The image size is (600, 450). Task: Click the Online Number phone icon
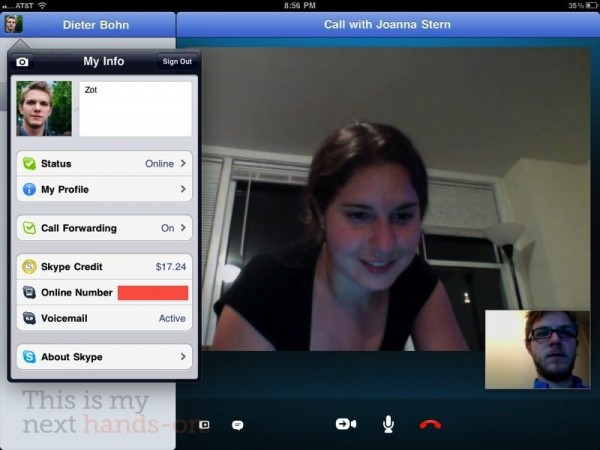[x=29, y=292]
